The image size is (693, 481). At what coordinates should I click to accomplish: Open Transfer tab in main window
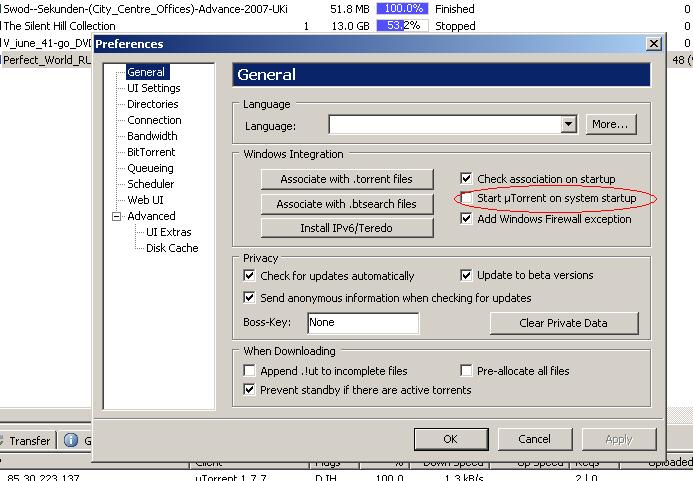pyautogui.click(x=28, y=441)
